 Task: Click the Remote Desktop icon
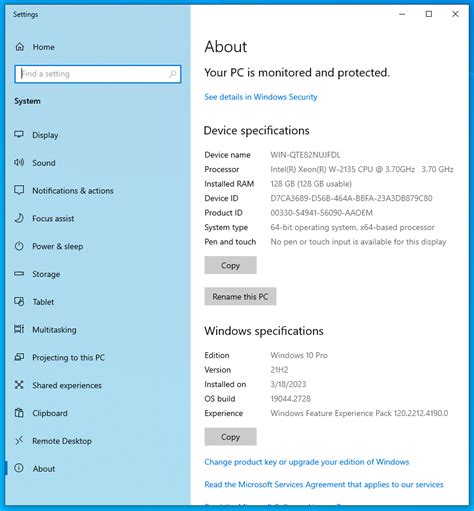[19, 441]
